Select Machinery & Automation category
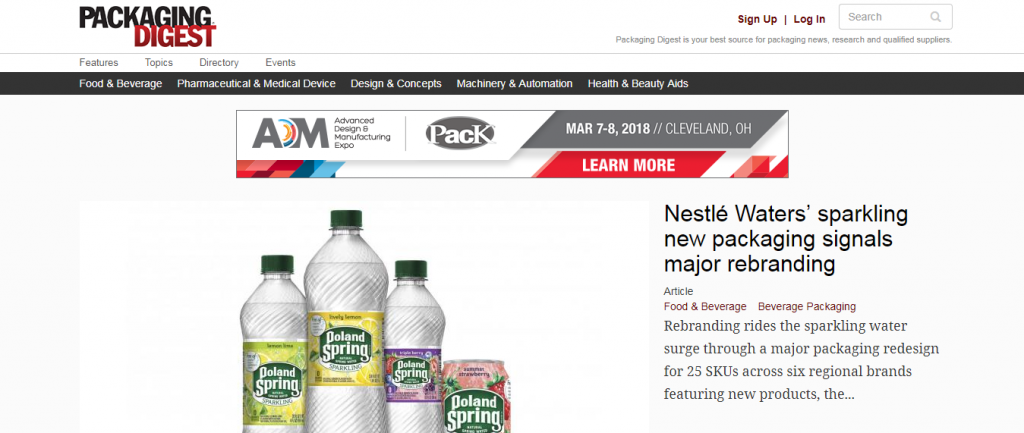The height and width of the screenshot is (433, 1024). pos(515,84)
